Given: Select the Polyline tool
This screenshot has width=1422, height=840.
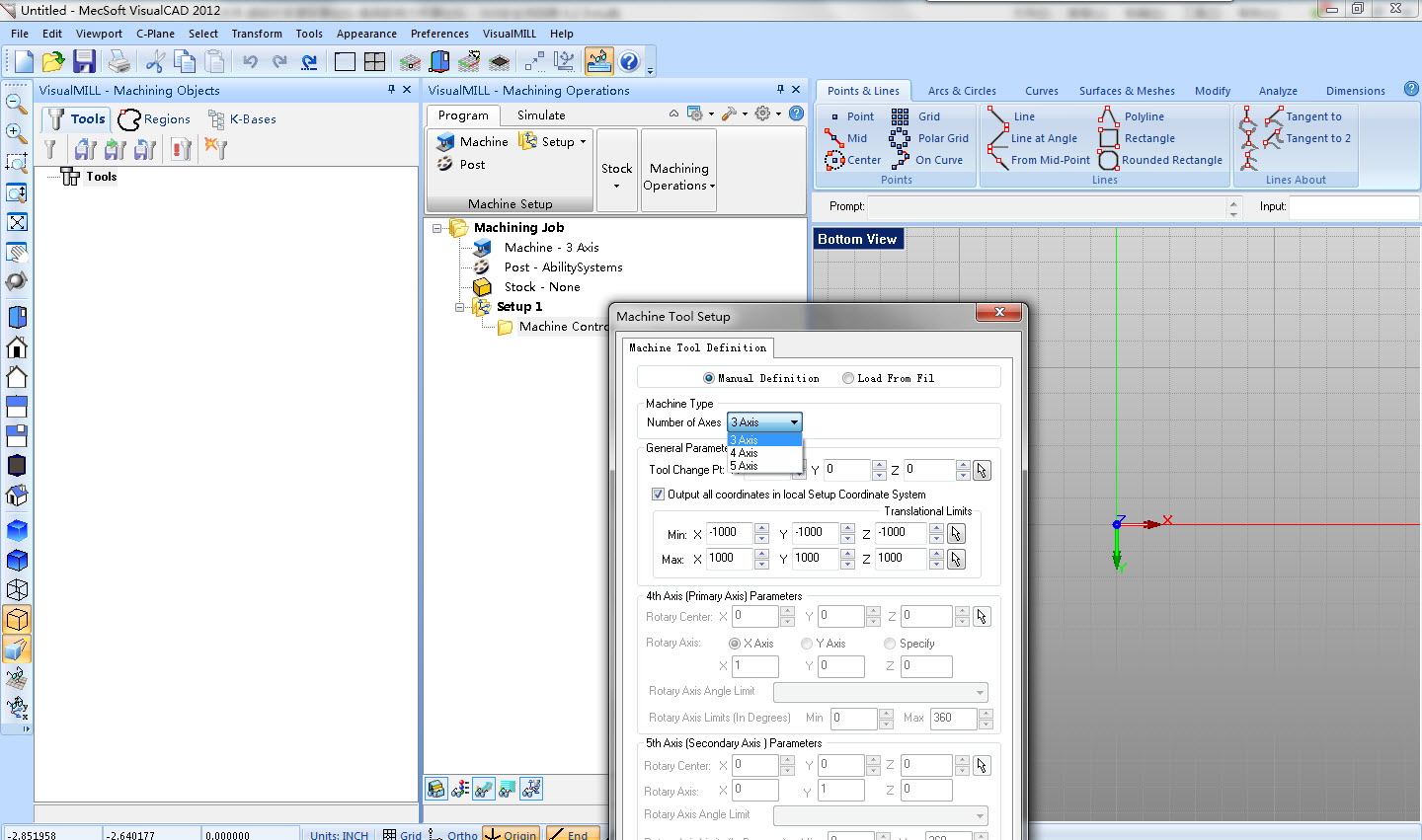Looking at the screenshot, I should (1132, 116).
